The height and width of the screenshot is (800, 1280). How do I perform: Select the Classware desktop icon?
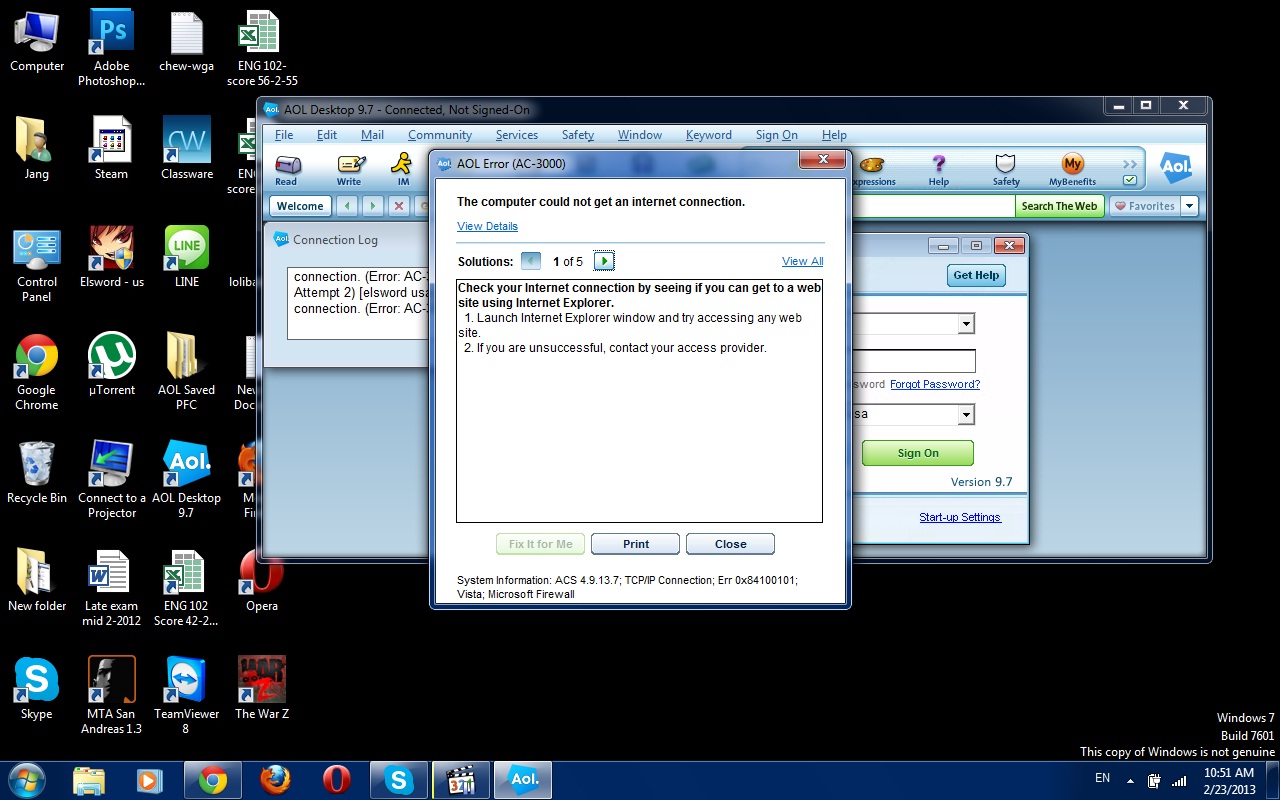[x=187, y=149]
